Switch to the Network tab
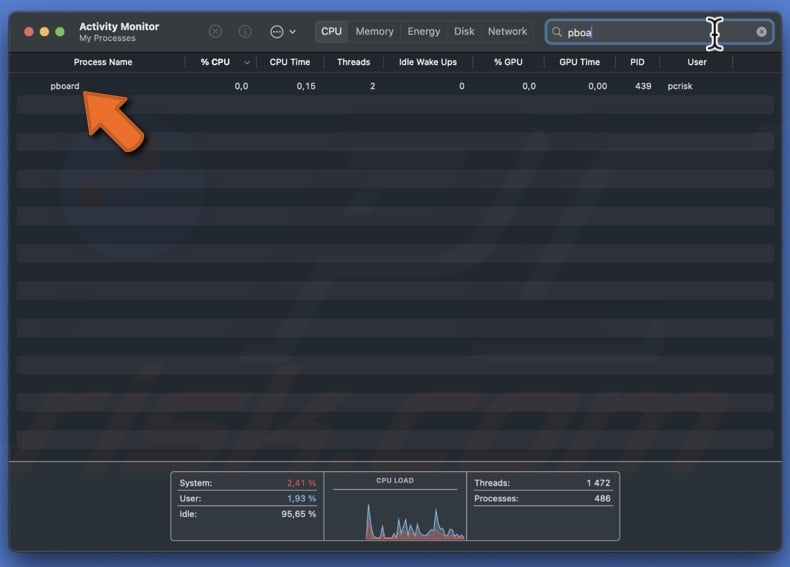 507,31
